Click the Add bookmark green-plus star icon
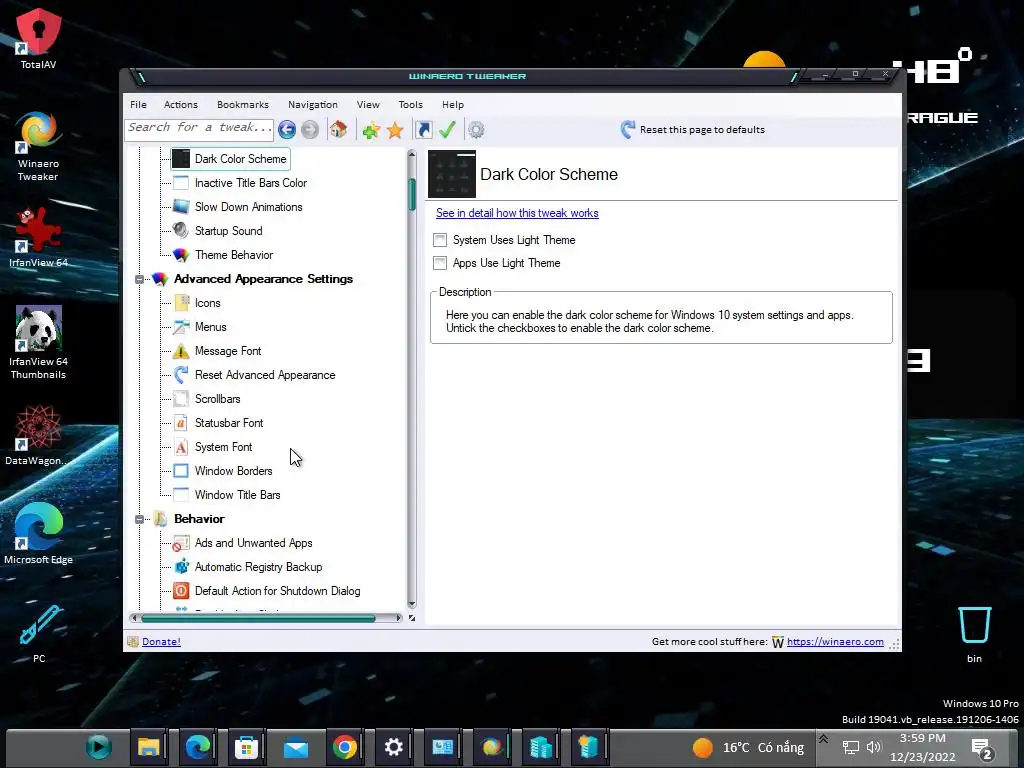 click(371, 130)
